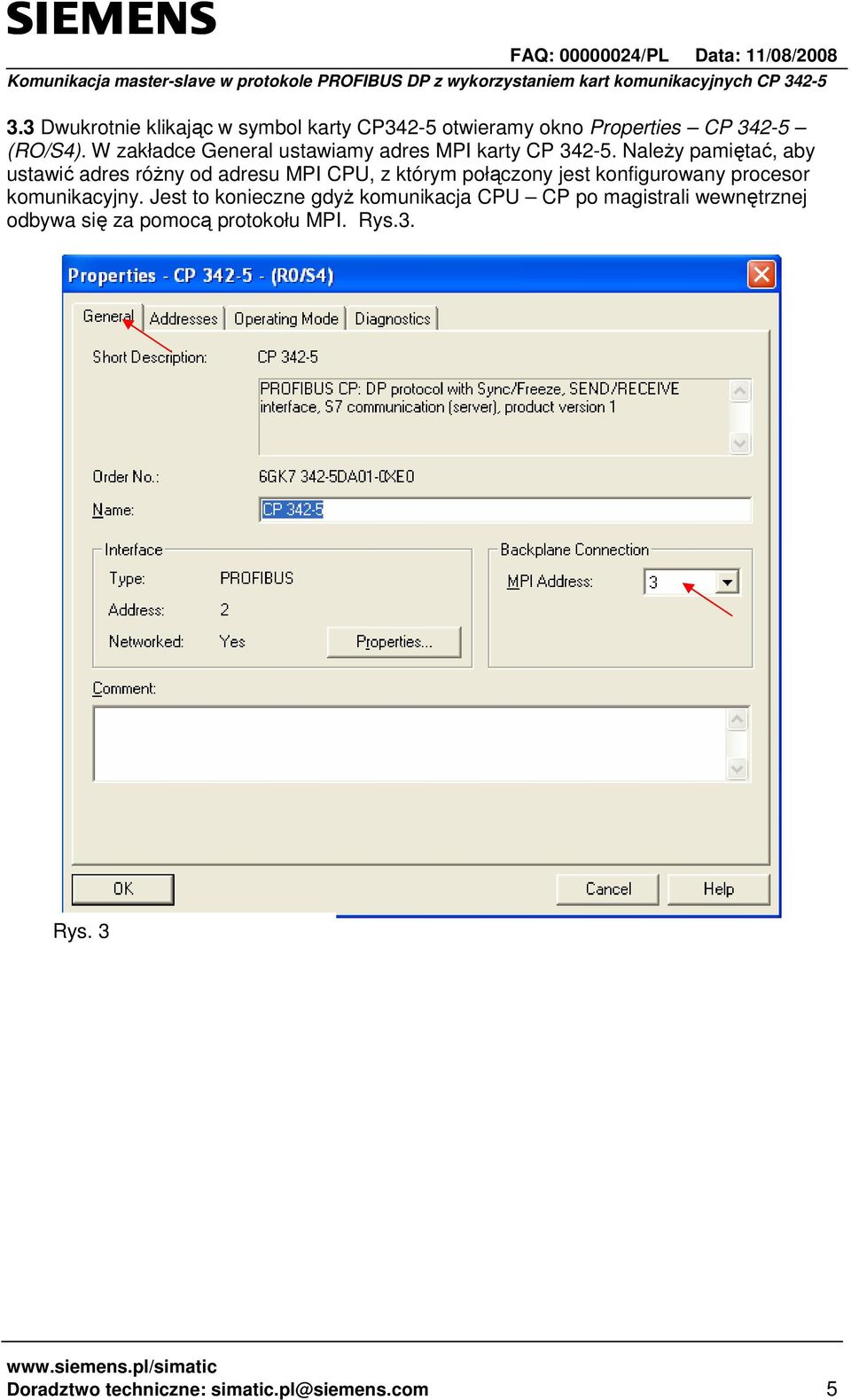Open the MPI Address dropdown
Viewport: 851px width, 1400px height.
point(727,582)
